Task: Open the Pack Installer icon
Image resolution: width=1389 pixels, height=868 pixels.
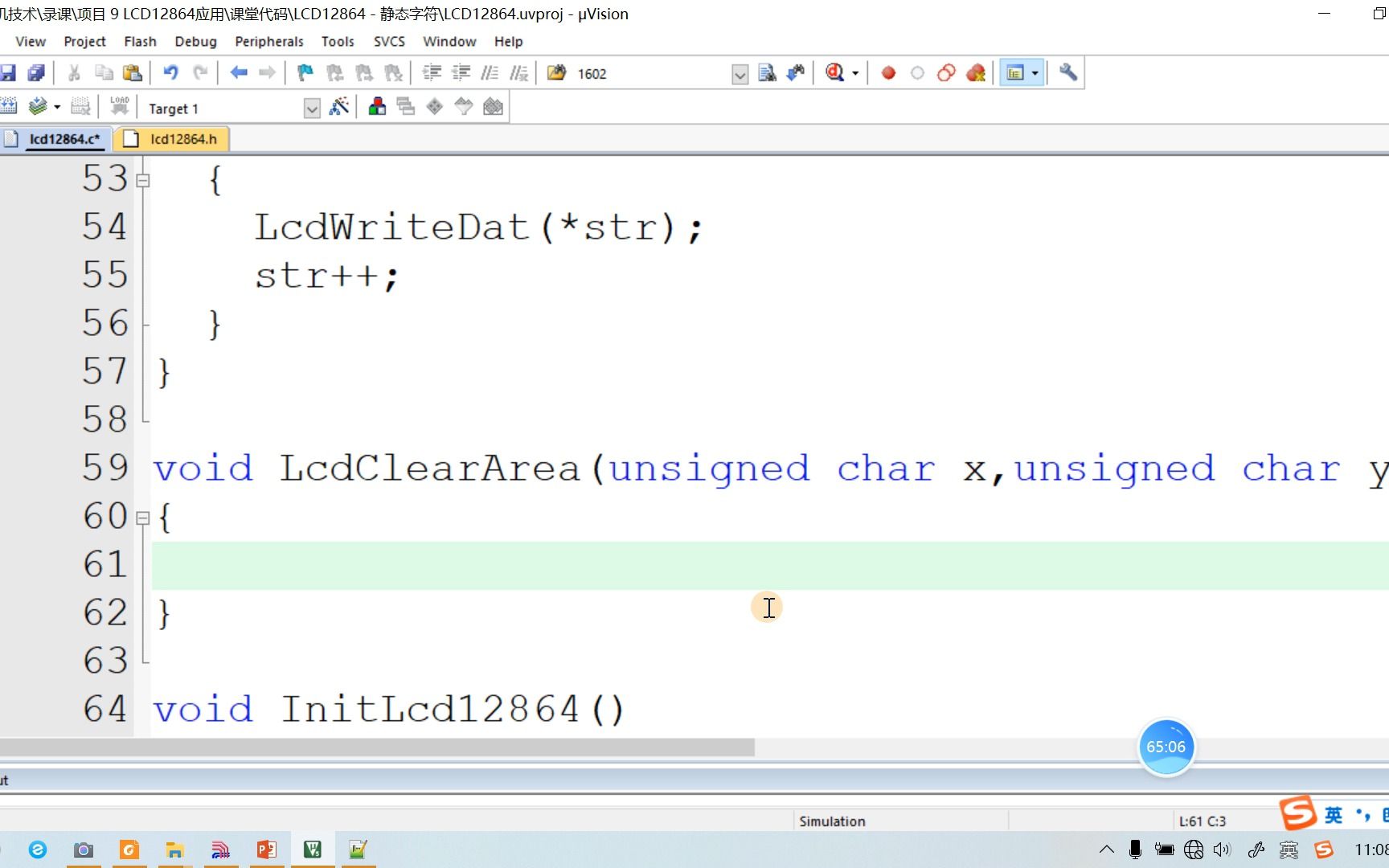Action: pyautogui.click(x=493, y=106)
